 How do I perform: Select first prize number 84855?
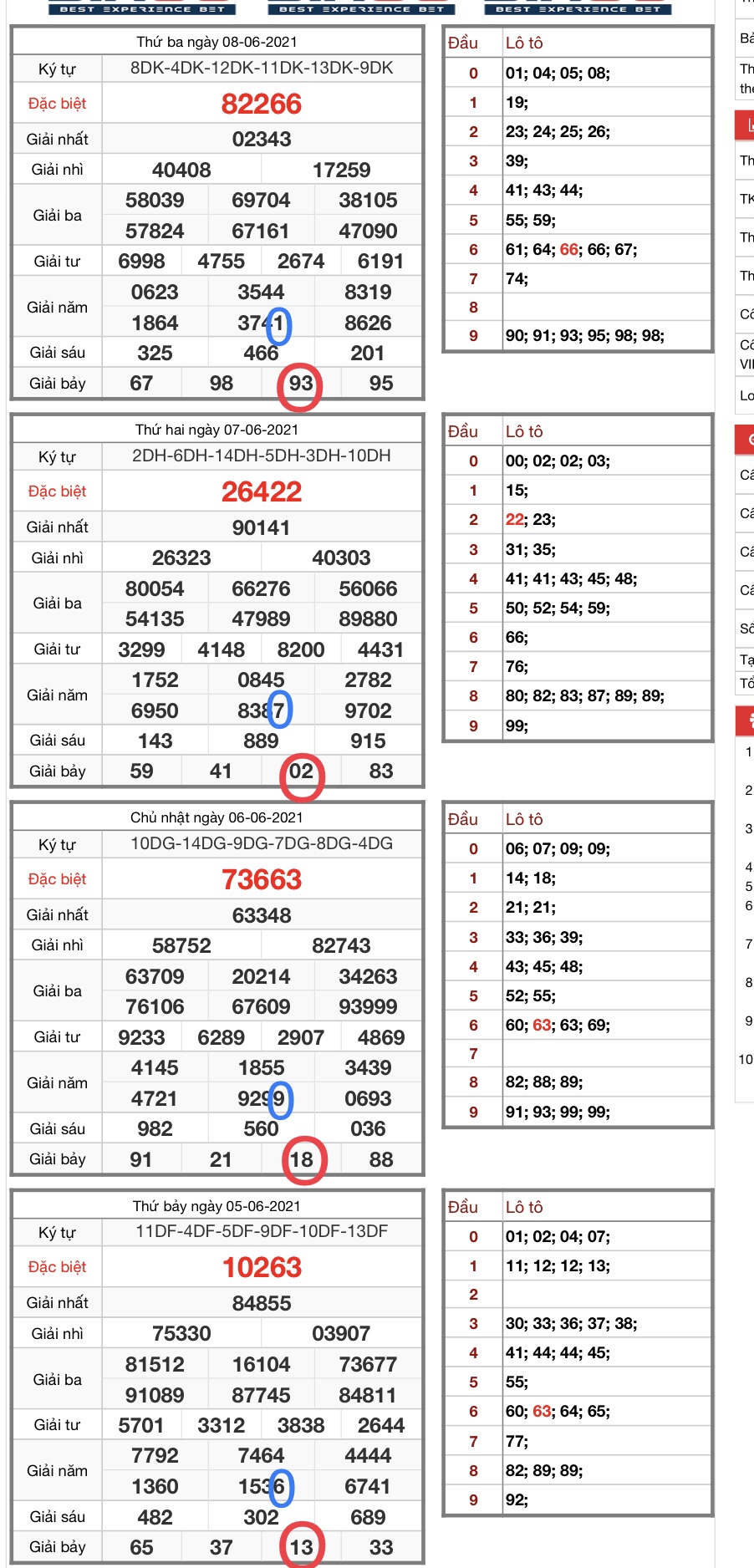tap(262, 1303)
